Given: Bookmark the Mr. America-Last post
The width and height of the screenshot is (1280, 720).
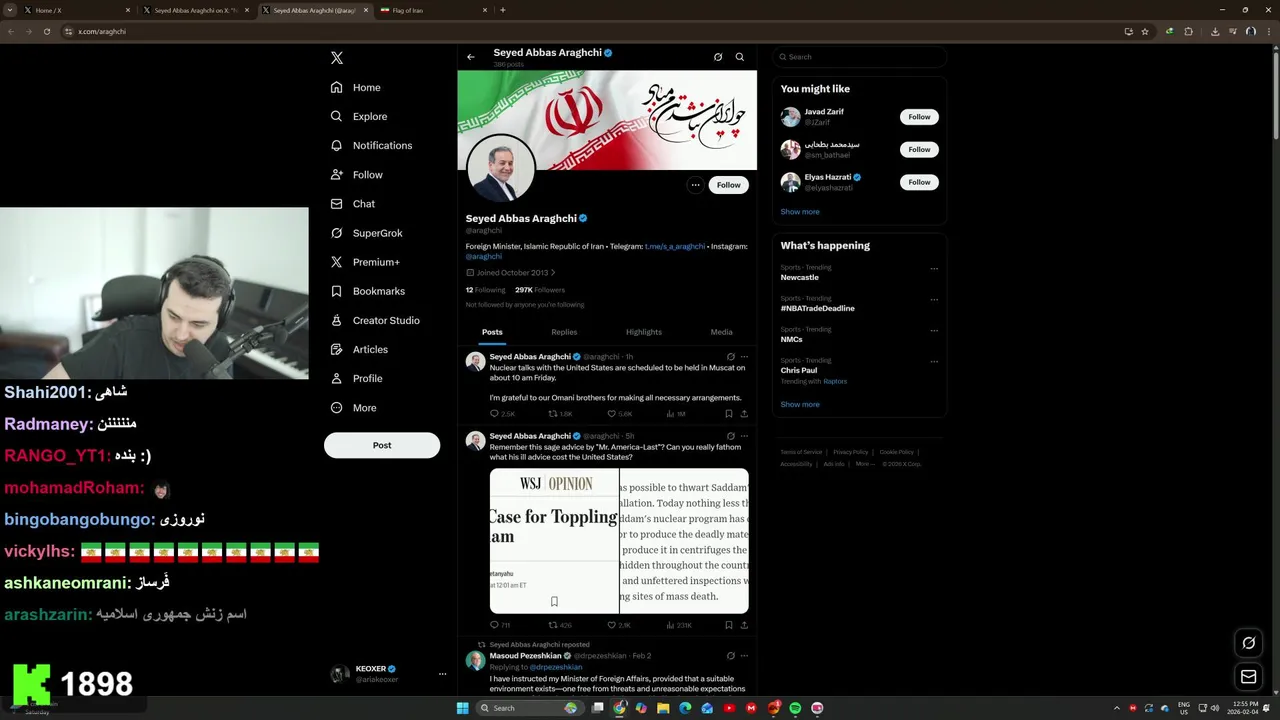Looking at the screenshot, I should click(728, 625).
